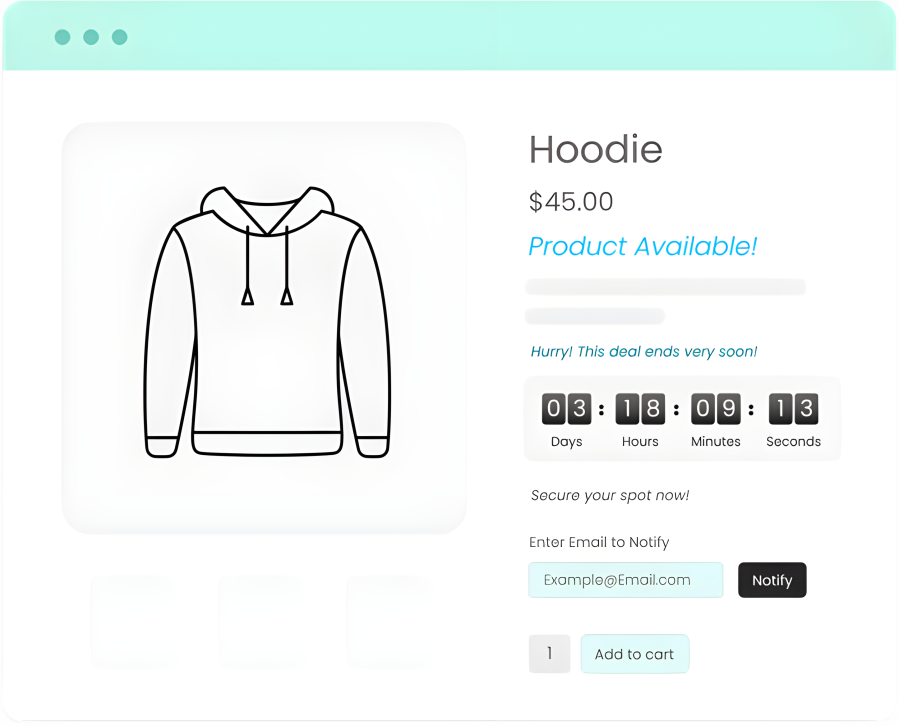
Task: Click the $45.00 price text
Action: [571, 202]
